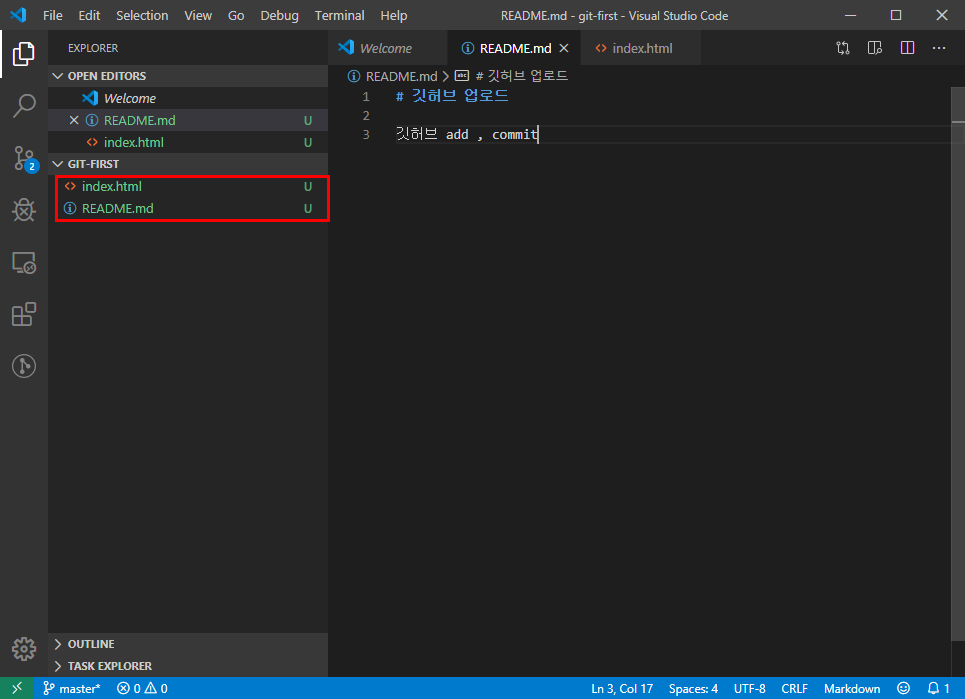The width and height of the screenshot is (965, 699).
Task: Select Welcome in Open Editors
Action: click(x=188, y=98)
